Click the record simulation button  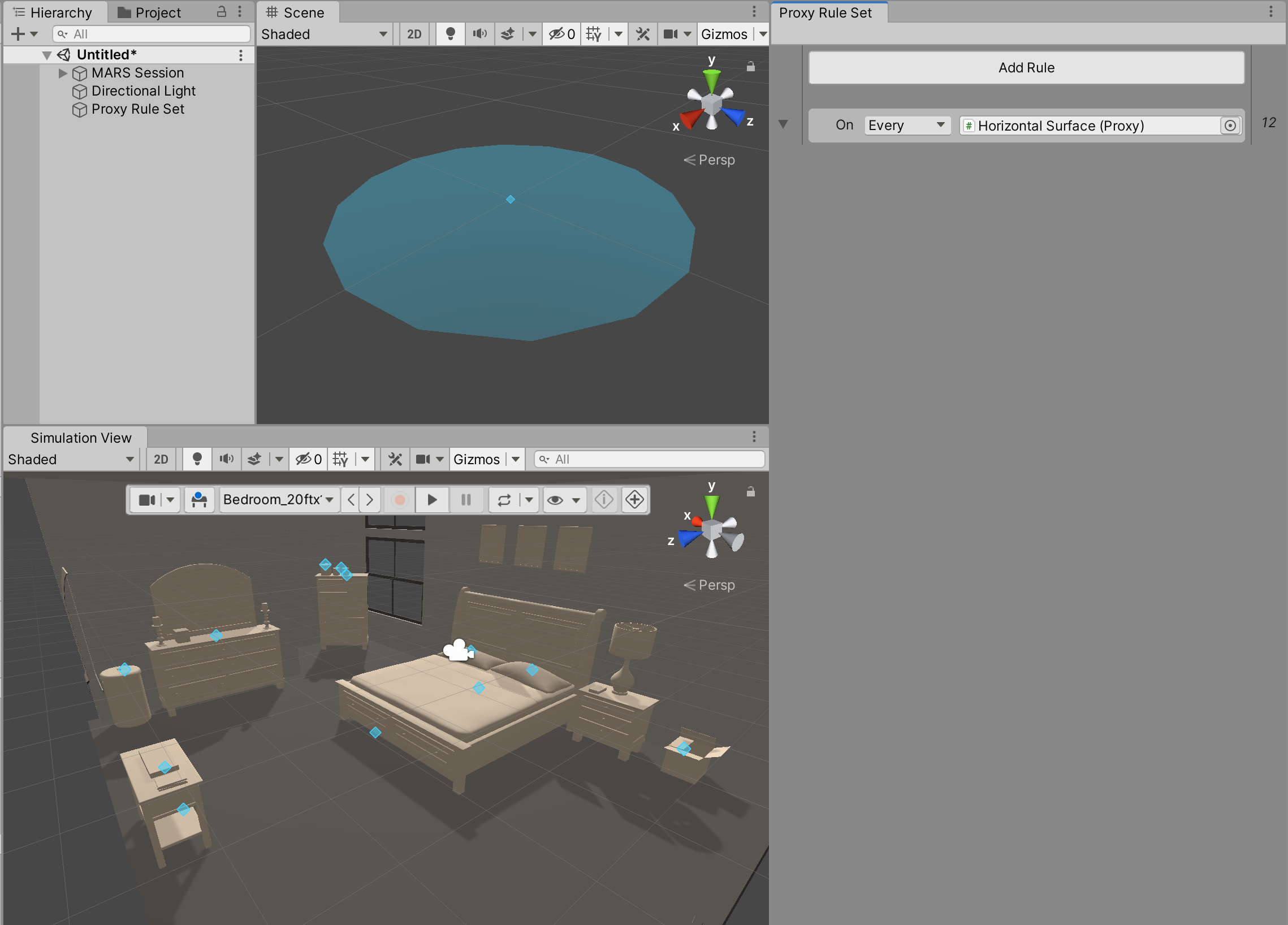tap(399, 500)
